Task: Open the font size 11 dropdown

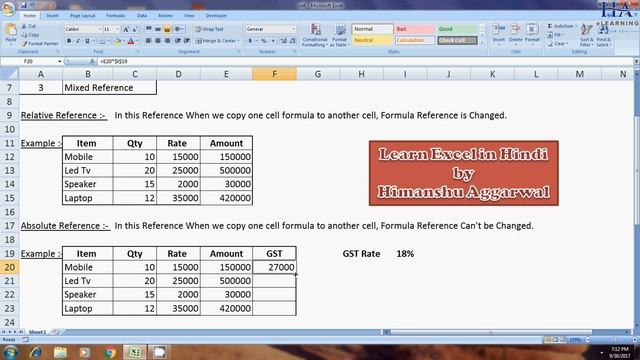Action: [x=118, y=29]
